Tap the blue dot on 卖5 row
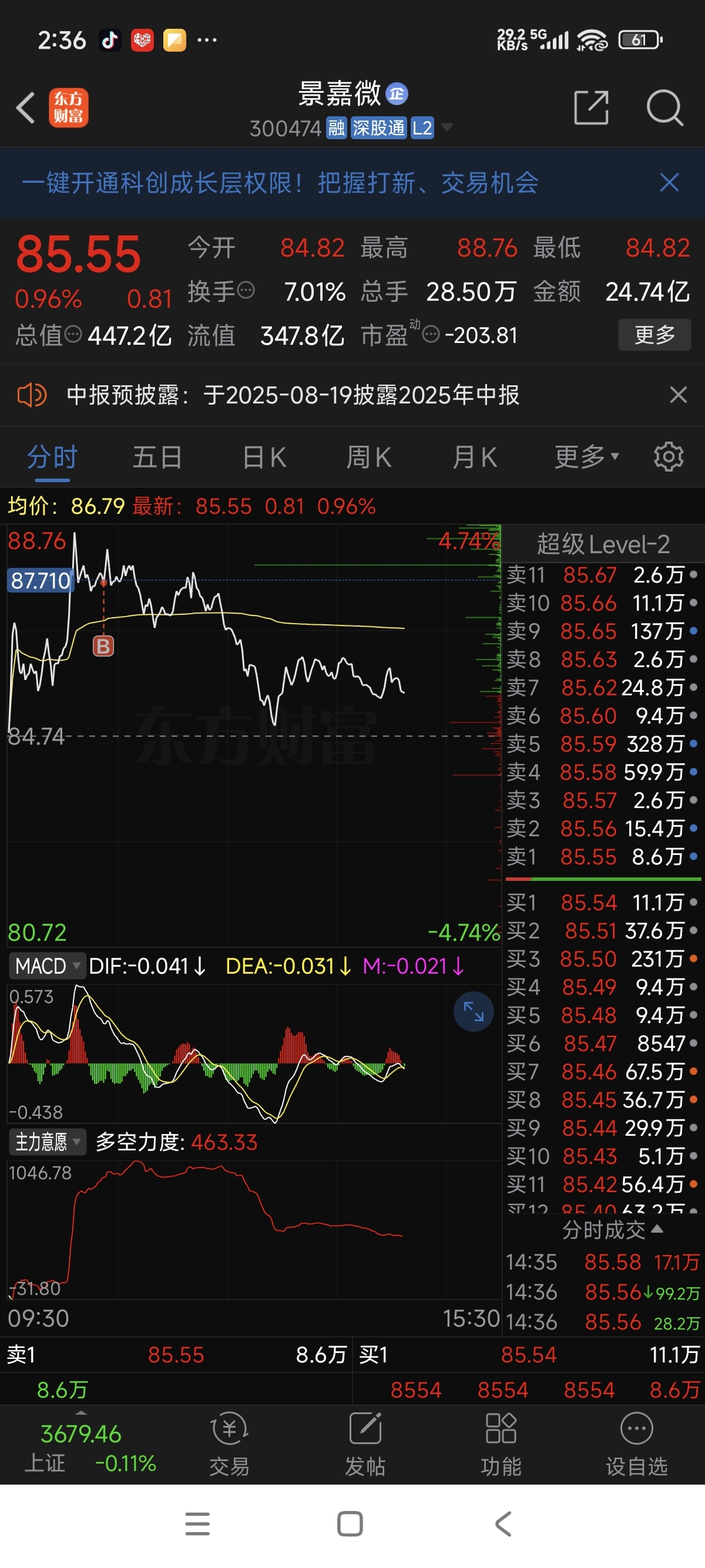The width and height of the screenshot is (705, 1568). point(693,743)
